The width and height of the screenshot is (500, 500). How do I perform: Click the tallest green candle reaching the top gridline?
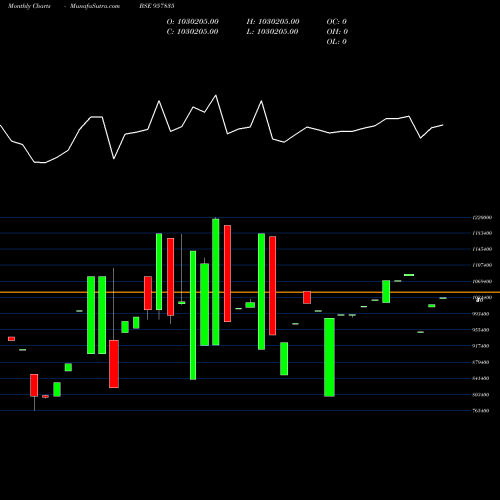216,282
